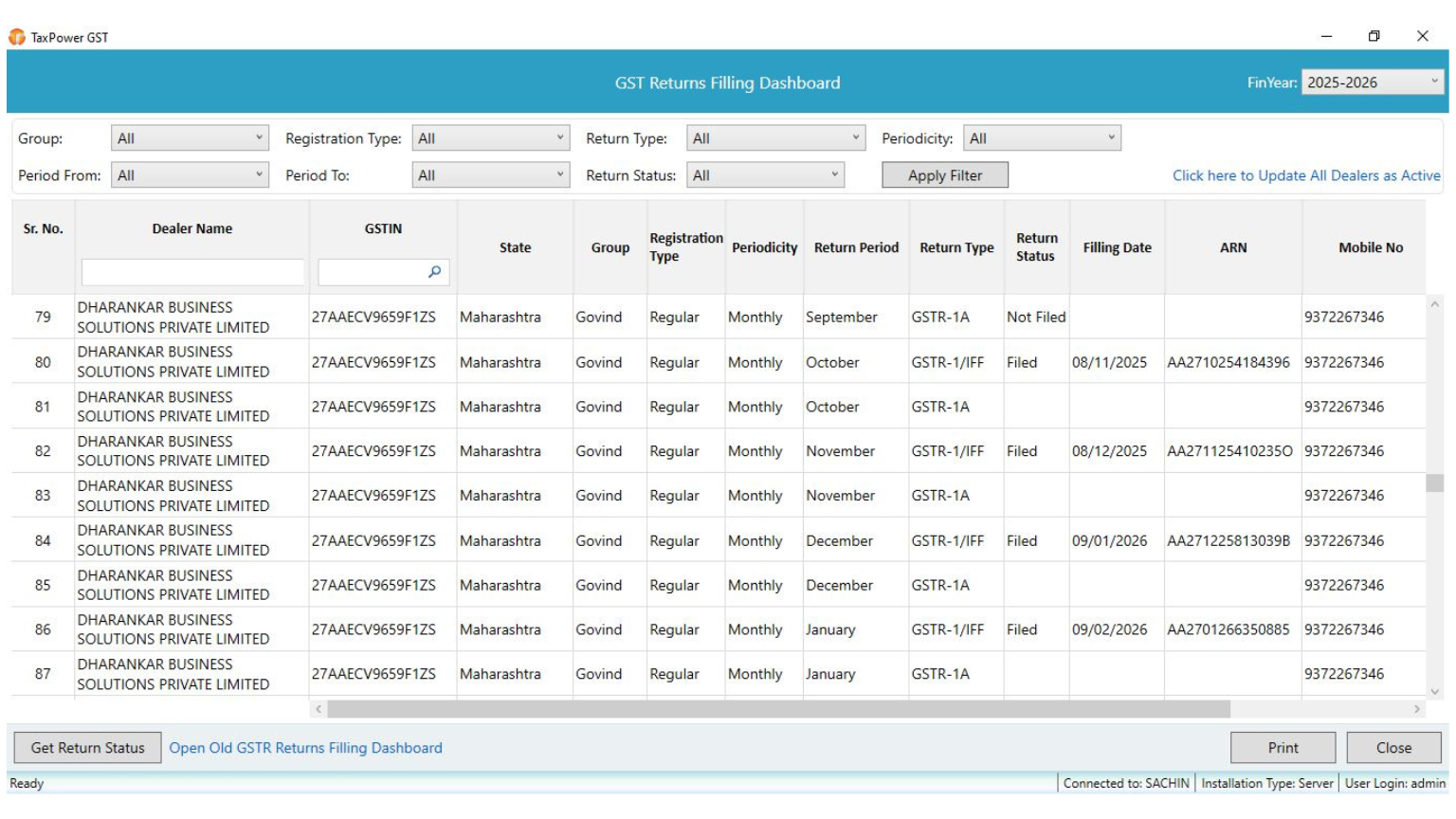
Task: Open Old GSTR Returns Filling Dashboard link
Action: [x=305, y=748]
